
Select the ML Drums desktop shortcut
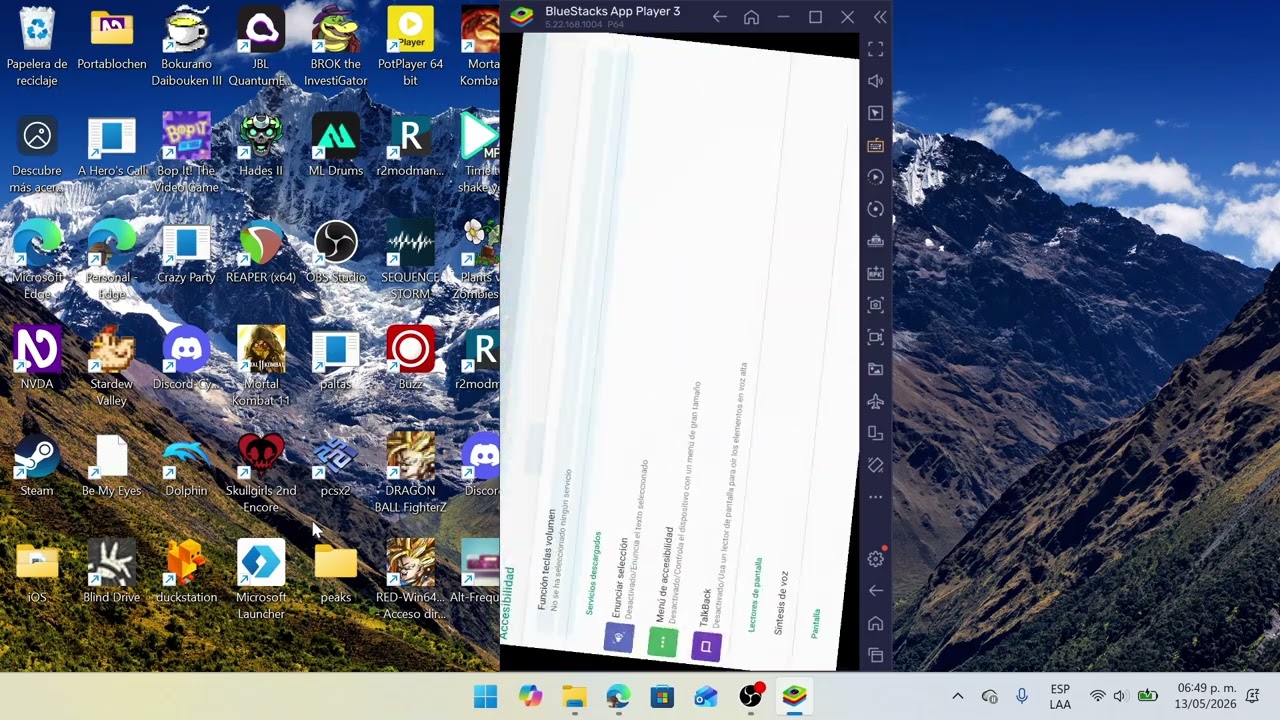(x=336, y=145)
